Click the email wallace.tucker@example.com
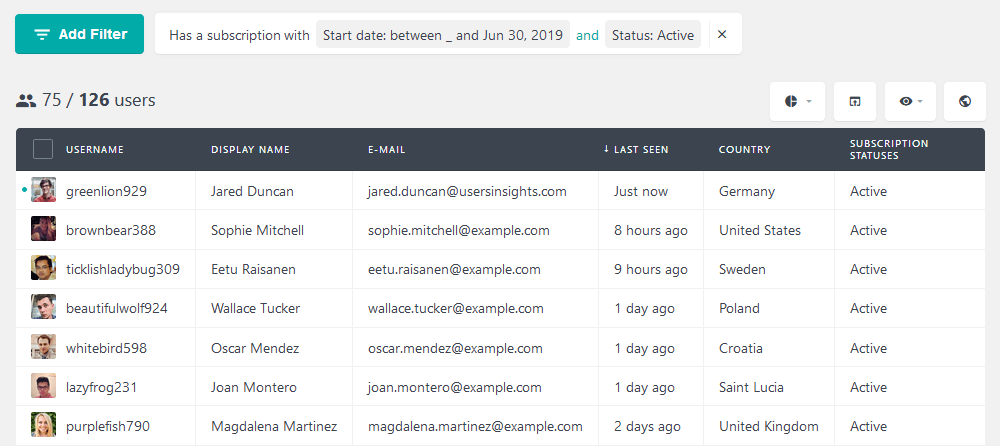This screenshot has width=1000, height=446. pyautogui.click(x=456, y=308)
